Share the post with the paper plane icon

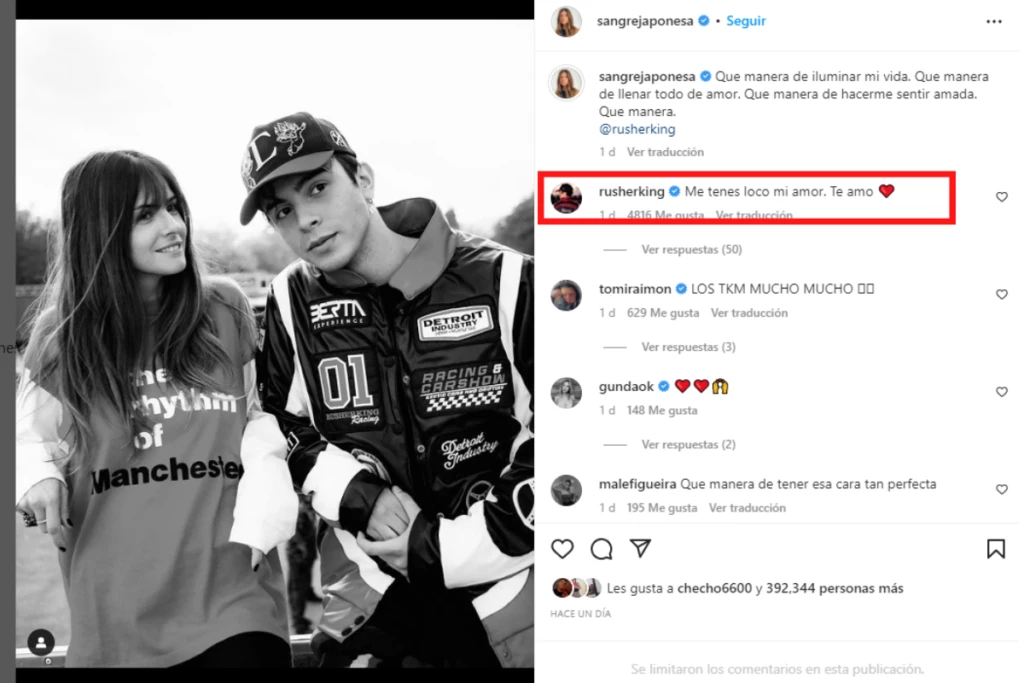[x=640, y=549]
